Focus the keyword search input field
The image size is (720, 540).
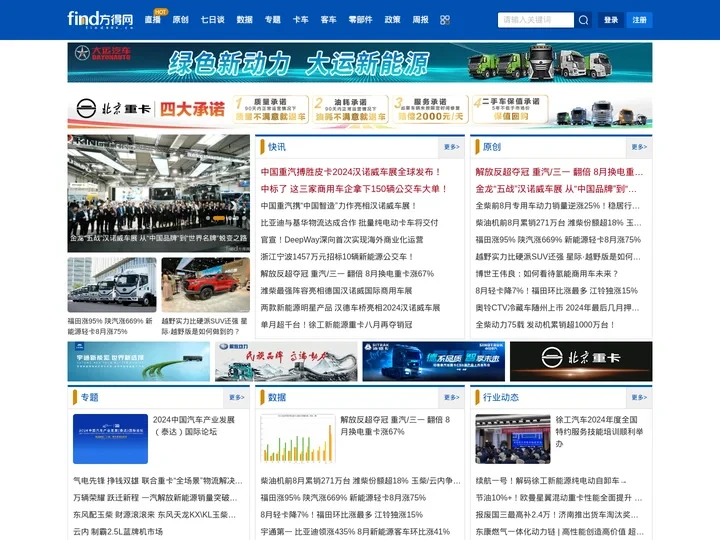535,20
